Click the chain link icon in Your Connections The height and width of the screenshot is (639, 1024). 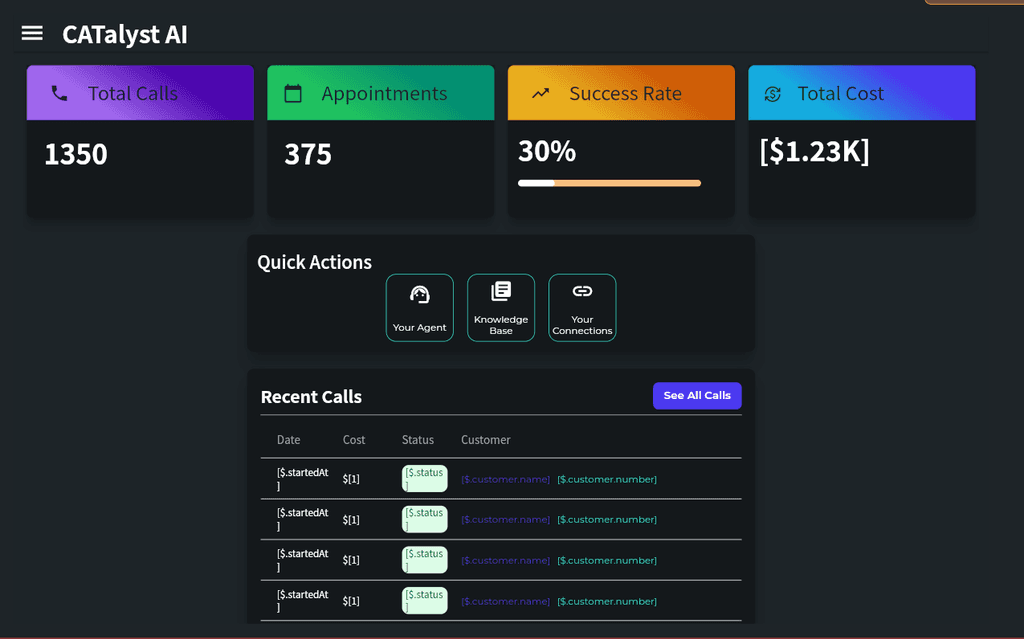(x=582, y=291)
